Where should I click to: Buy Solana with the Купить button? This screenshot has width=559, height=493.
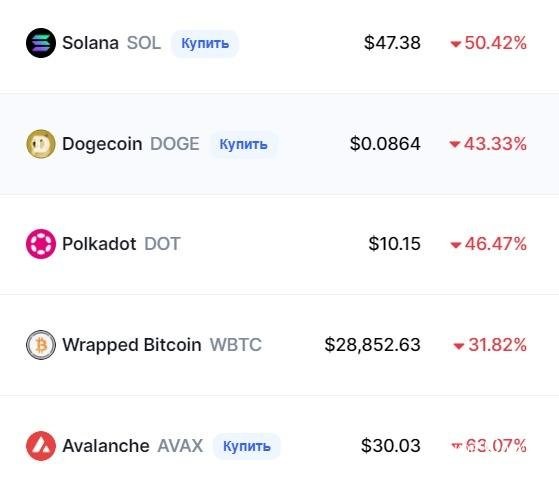click(205, 43)
